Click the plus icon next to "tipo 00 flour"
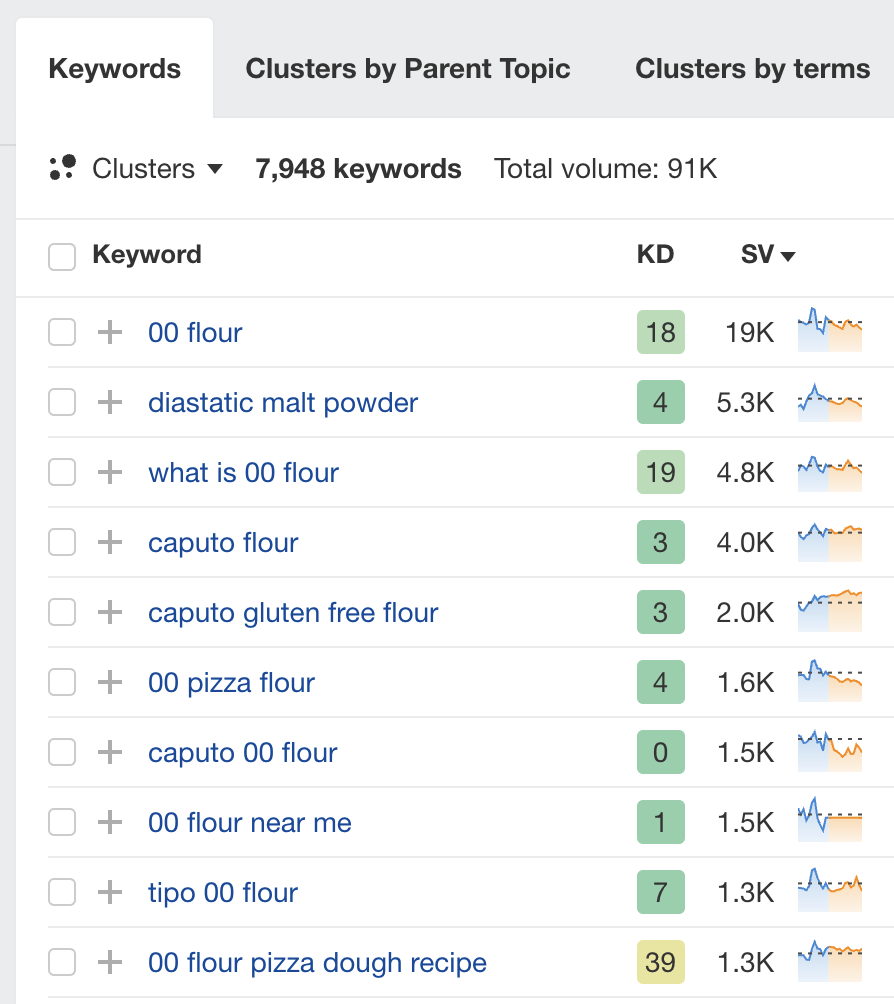Image resolution: width=894 pixels, height=1004 pixels. (x=109, y=892)
